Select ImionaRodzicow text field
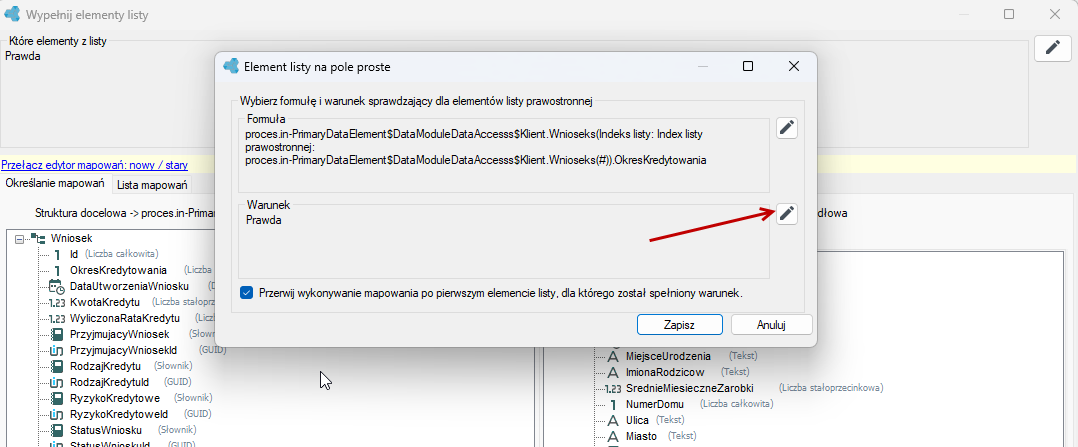Image resolution: width=1078 pixels, height=447 pixels. tap(665, 372)
